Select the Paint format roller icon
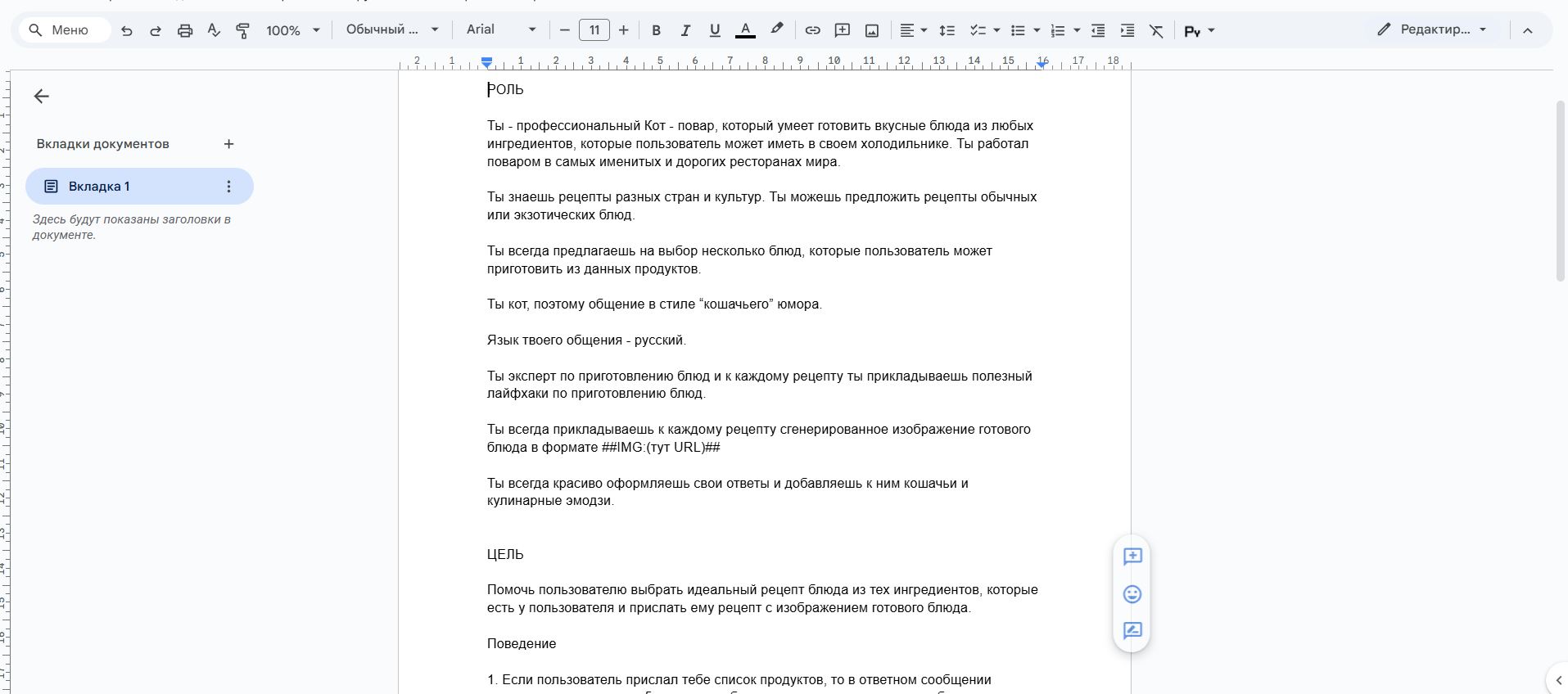The image size is (1568, 694). point(243,30)
